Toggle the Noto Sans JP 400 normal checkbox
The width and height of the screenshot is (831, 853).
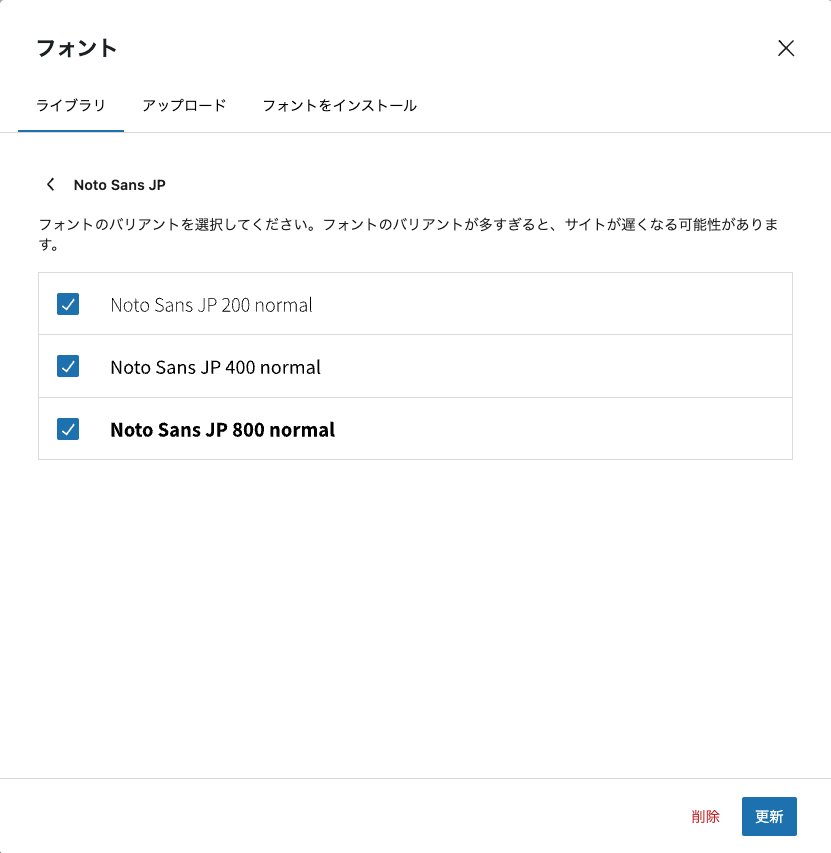pyautogui.click(x=68, y=366)
